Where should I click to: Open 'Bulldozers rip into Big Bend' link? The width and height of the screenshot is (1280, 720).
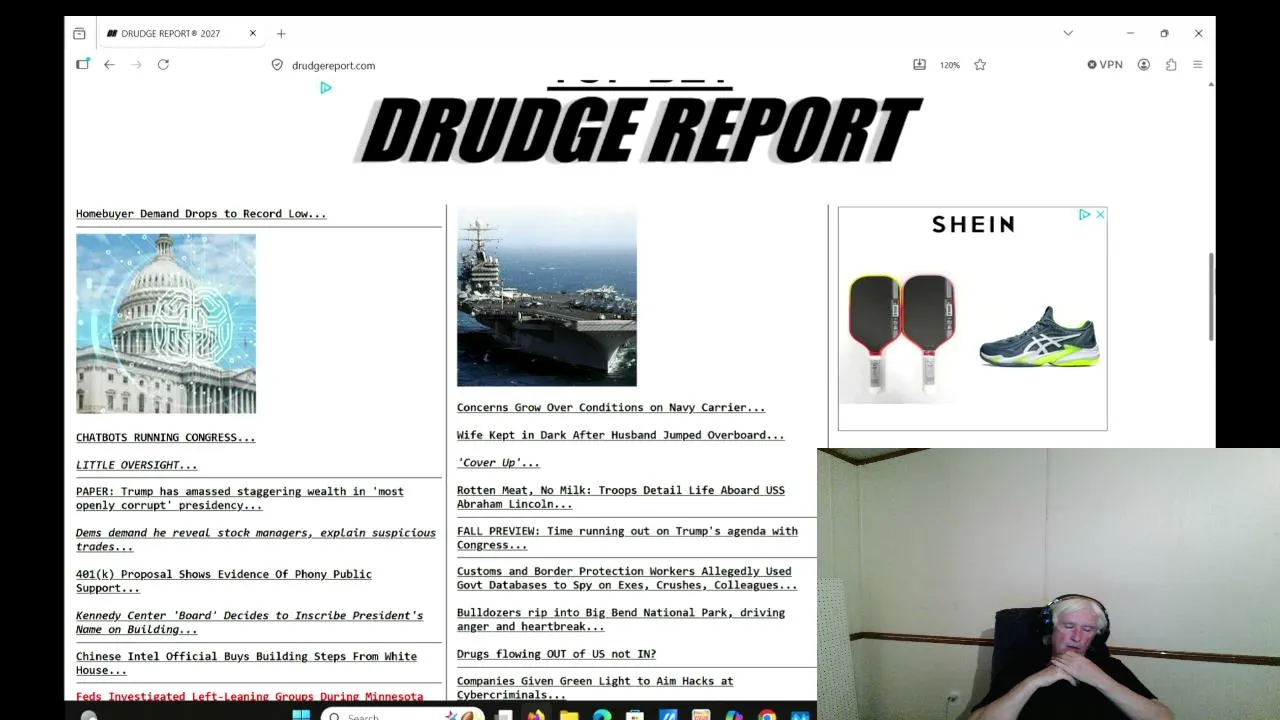(x=621, y=619)
